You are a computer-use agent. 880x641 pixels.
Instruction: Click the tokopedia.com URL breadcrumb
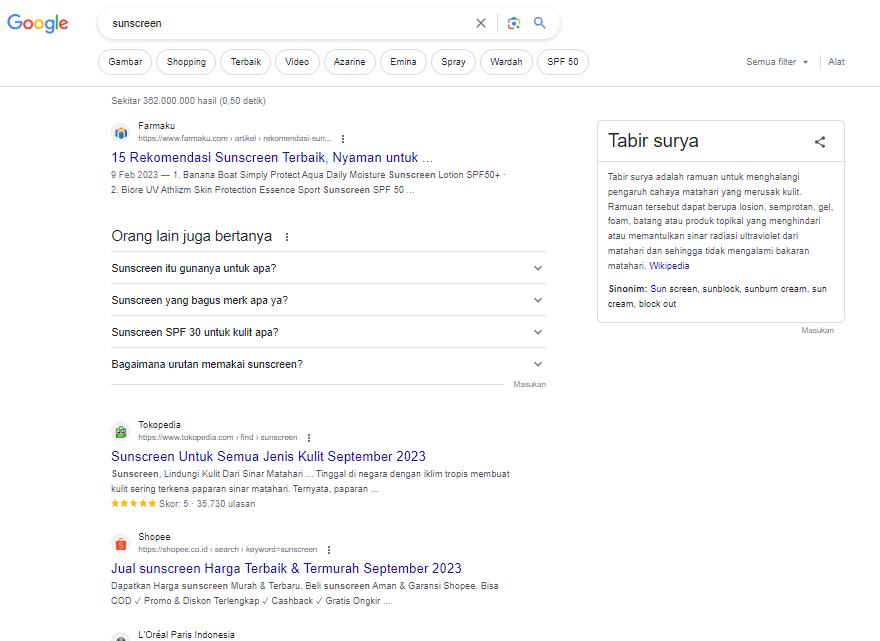click(218, 438)
